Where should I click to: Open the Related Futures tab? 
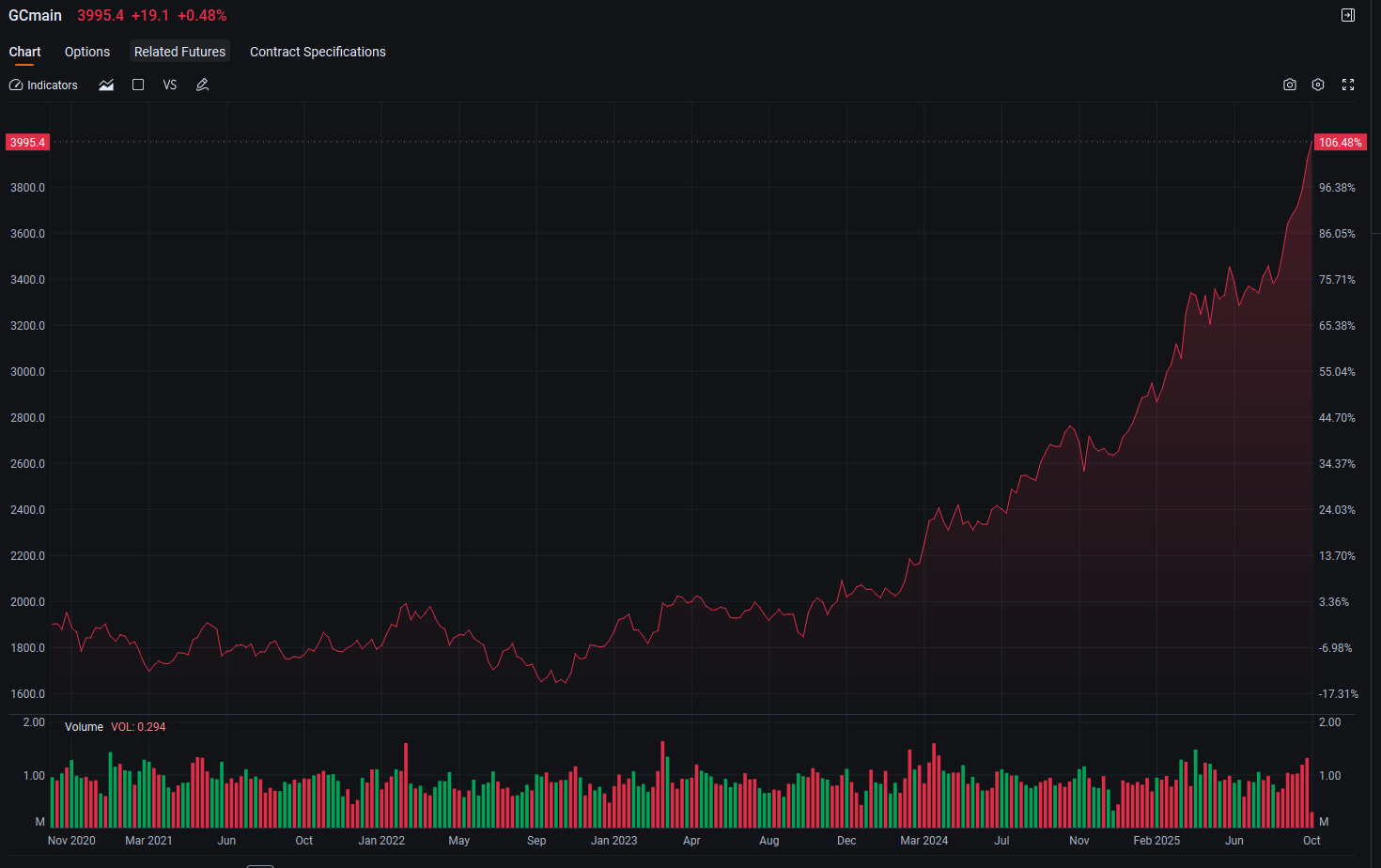179,52
